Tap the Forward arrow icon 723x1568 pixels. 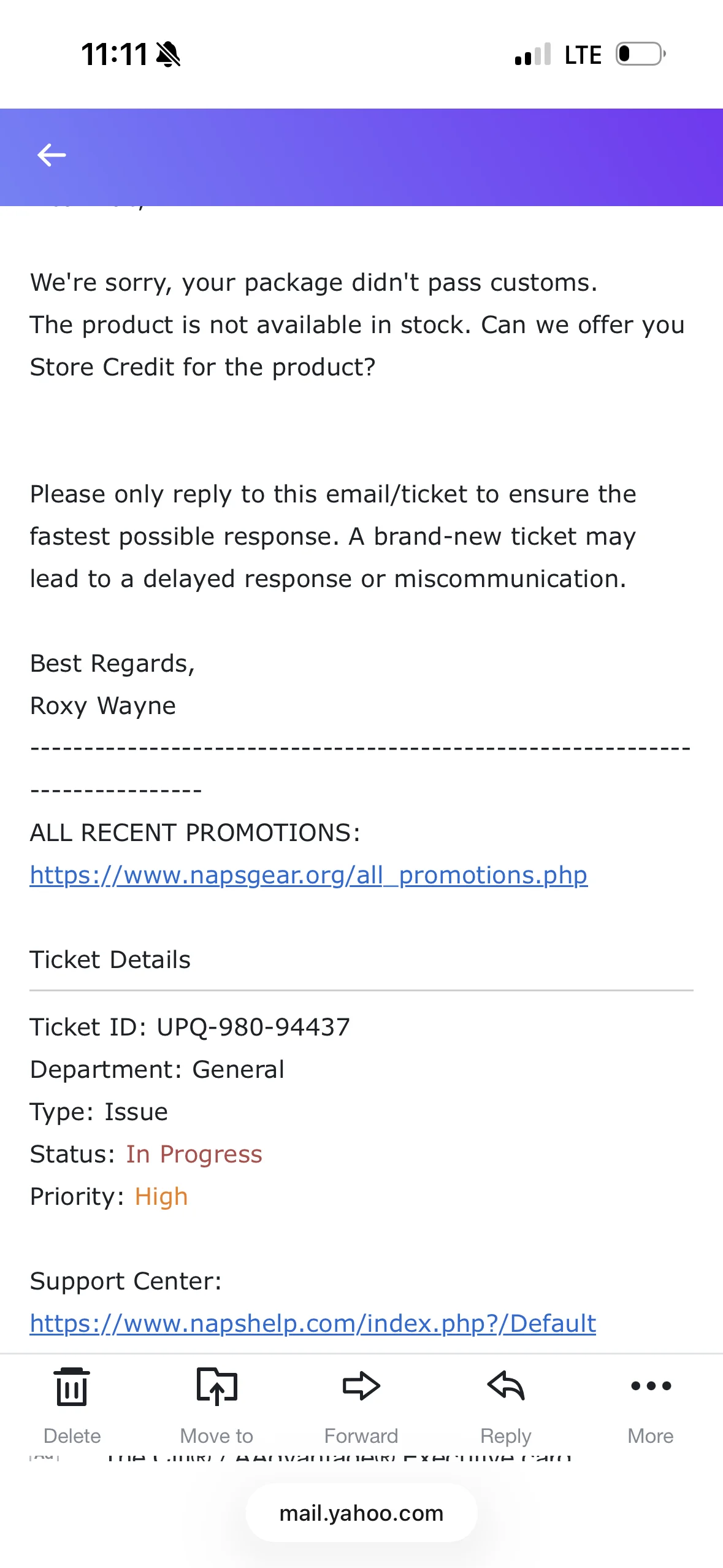[x=361, y=1386]
